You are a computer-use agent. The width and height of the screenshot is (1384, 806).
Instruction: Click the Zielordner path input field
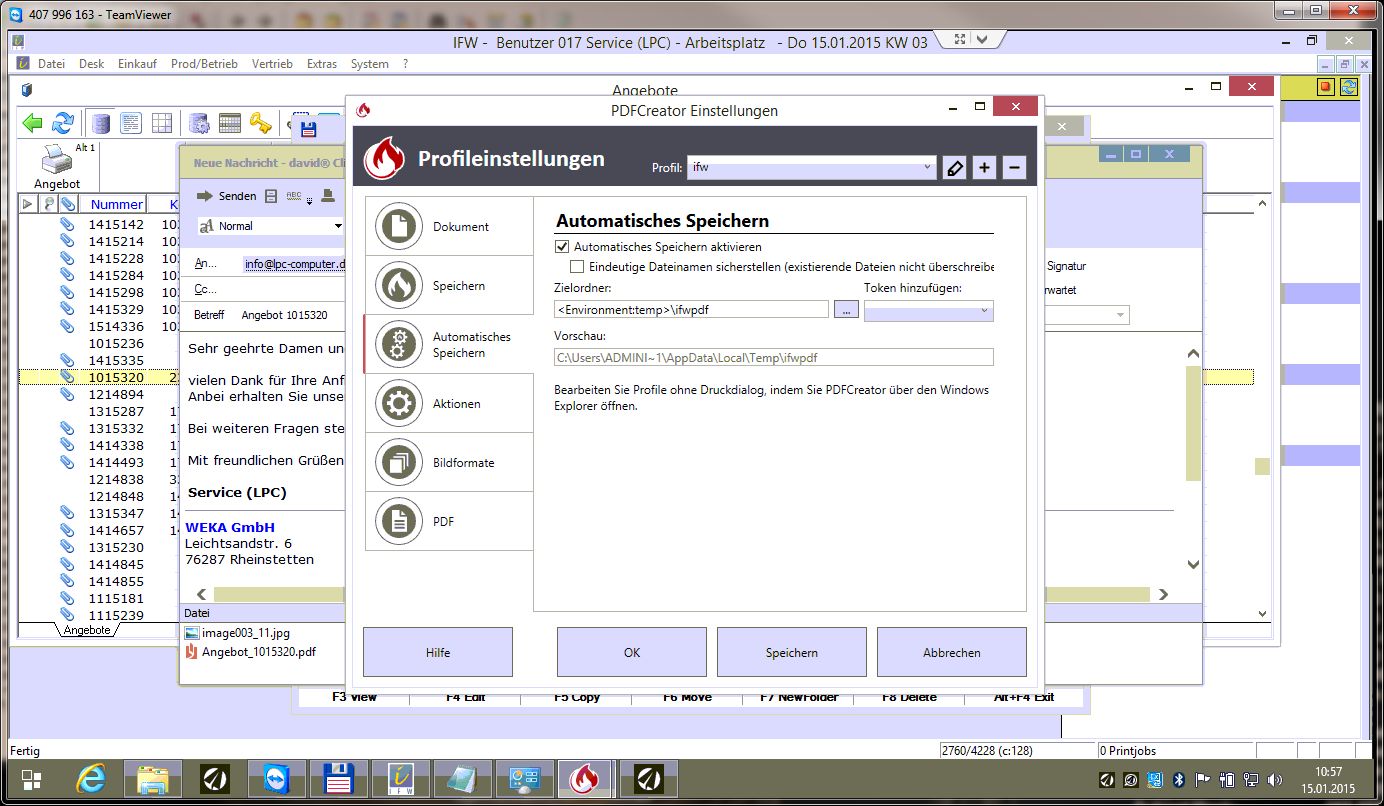tap(692, 310)
